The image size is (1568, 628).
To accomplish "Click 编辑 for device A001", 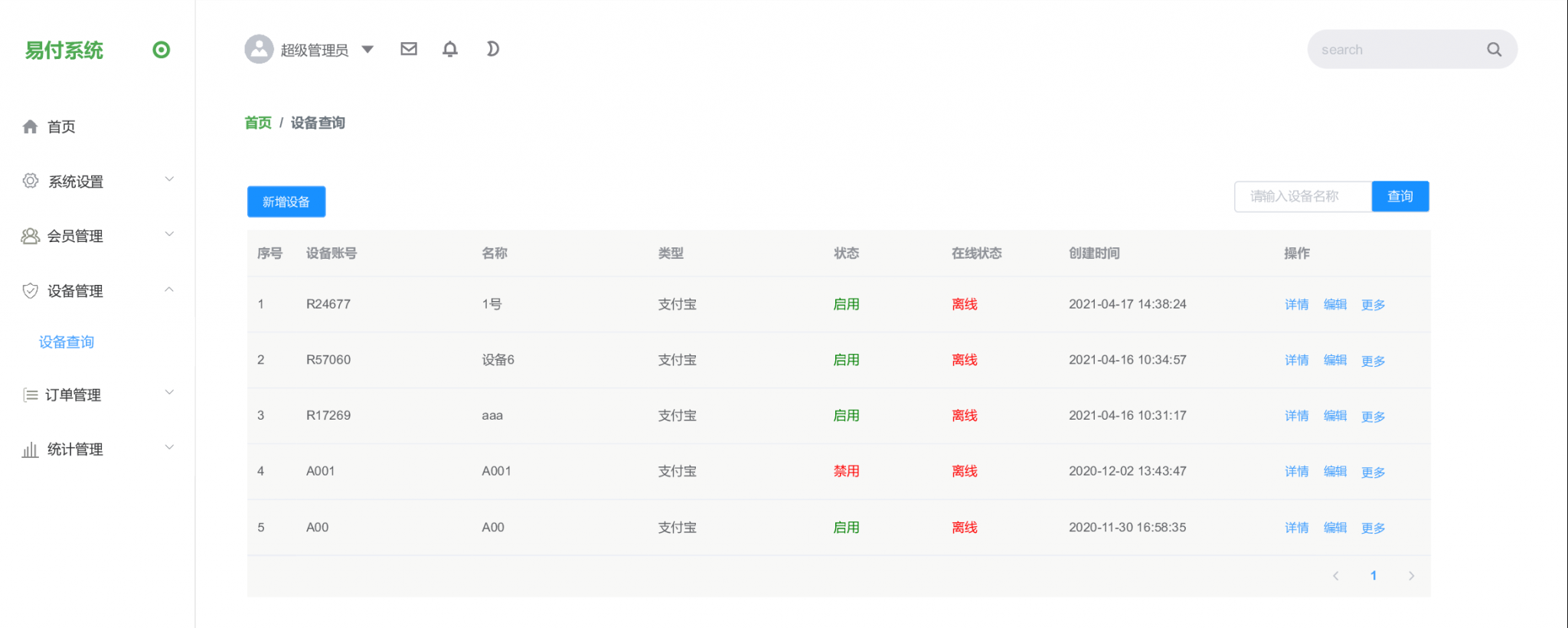I will pos(1334,471).
